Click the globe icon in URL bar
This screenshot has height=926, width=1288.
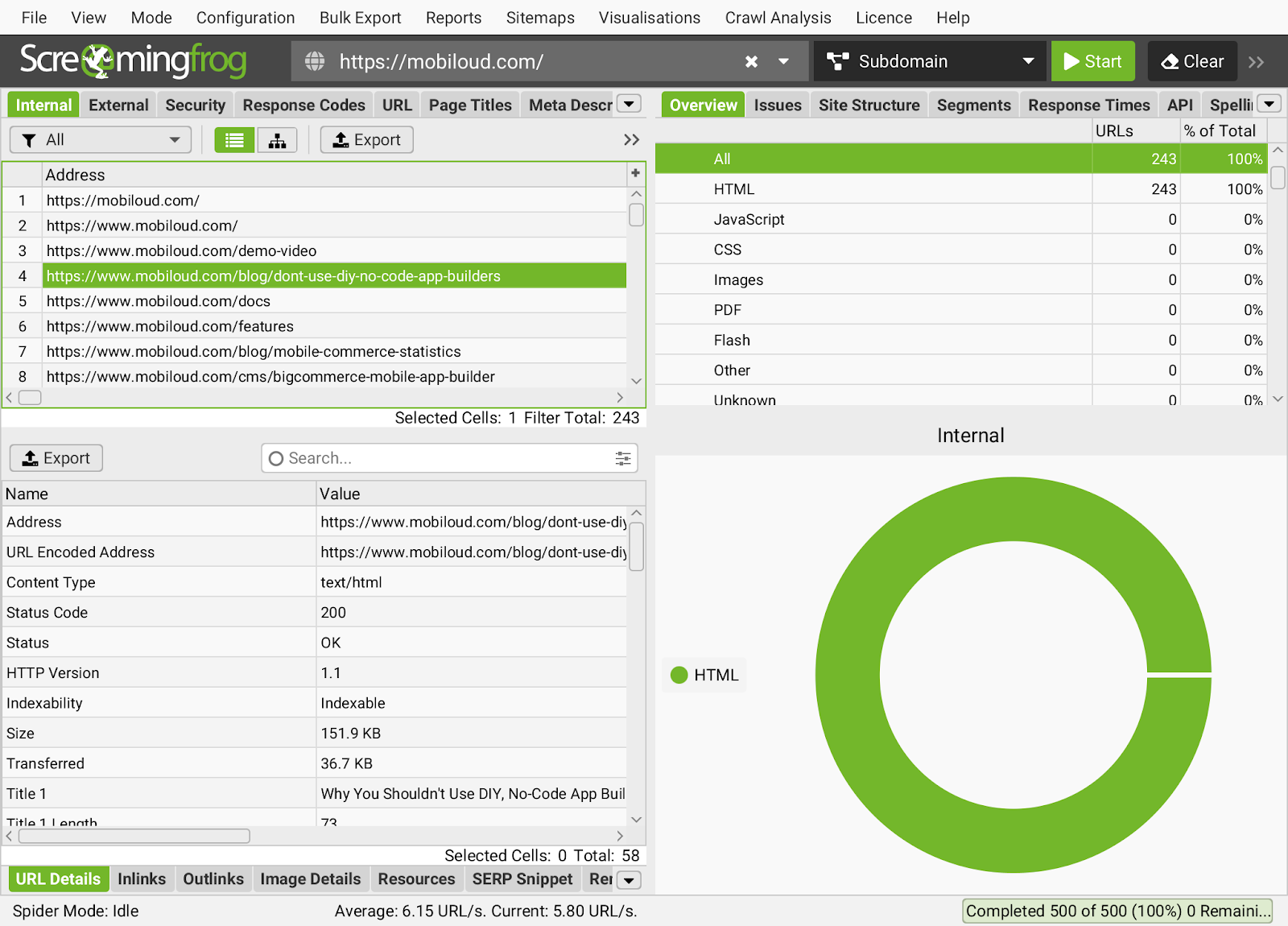(315, 61)
